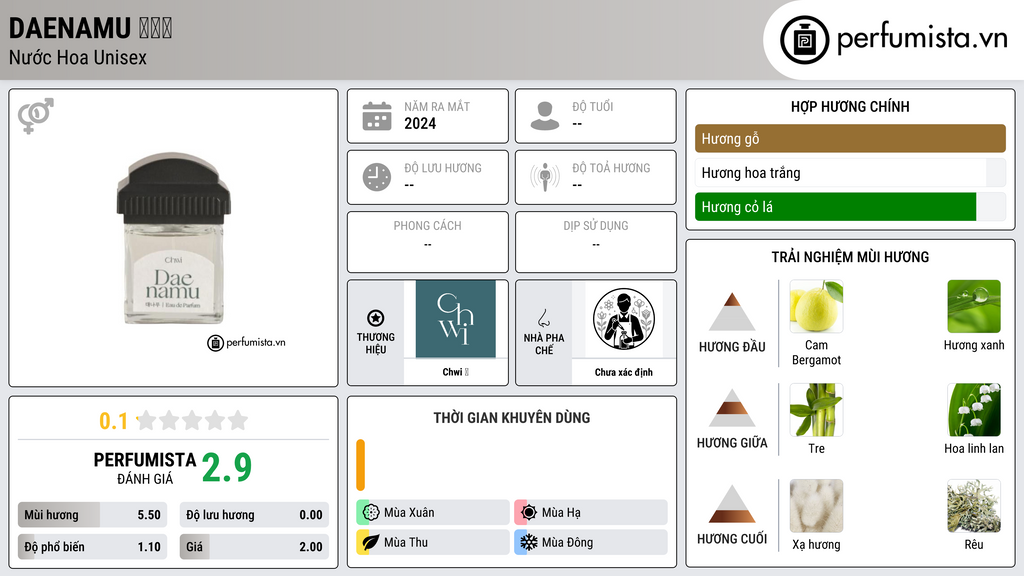Click the calendar icon for release year

pos(377,116)
